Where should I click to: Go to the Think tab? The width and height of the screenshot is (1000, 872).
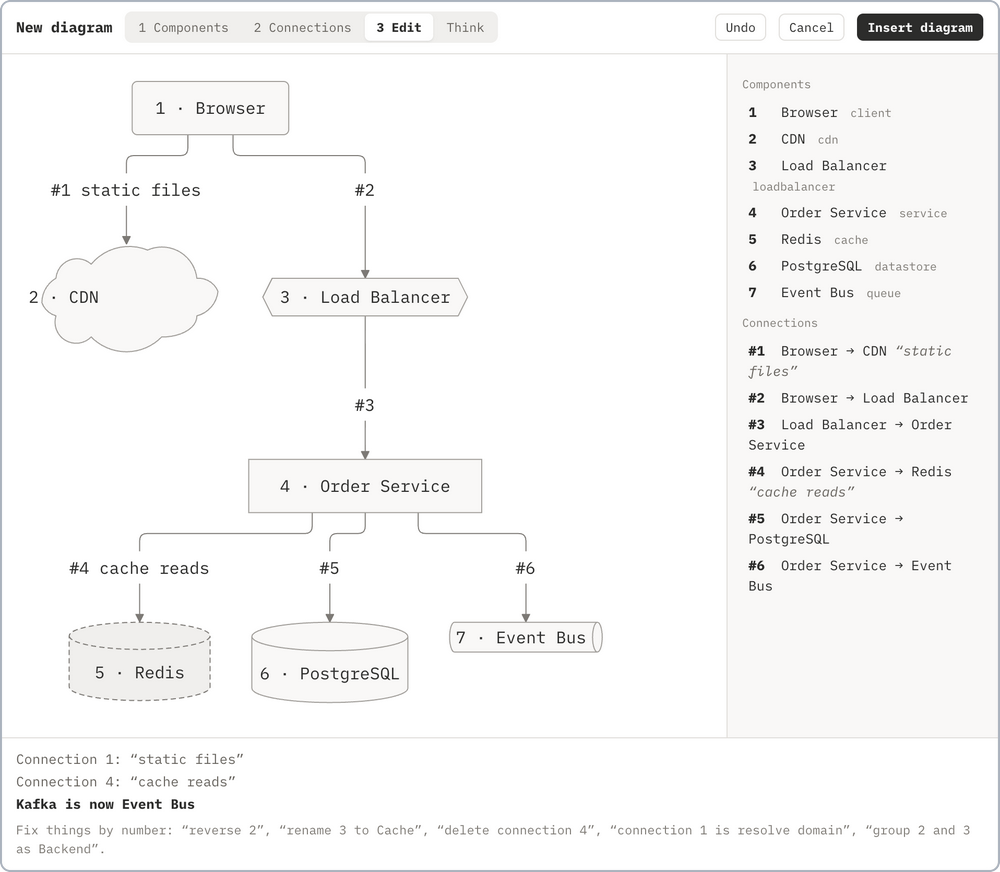pyautogui.click(x=465, y=27)
